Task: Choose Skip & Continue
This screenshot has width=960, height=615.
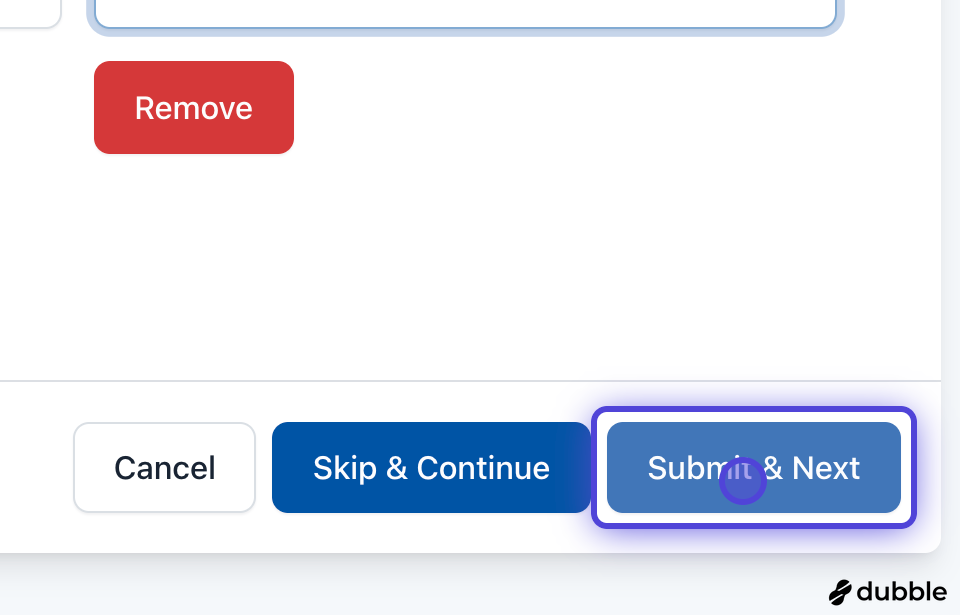Action: pos(431,468)
